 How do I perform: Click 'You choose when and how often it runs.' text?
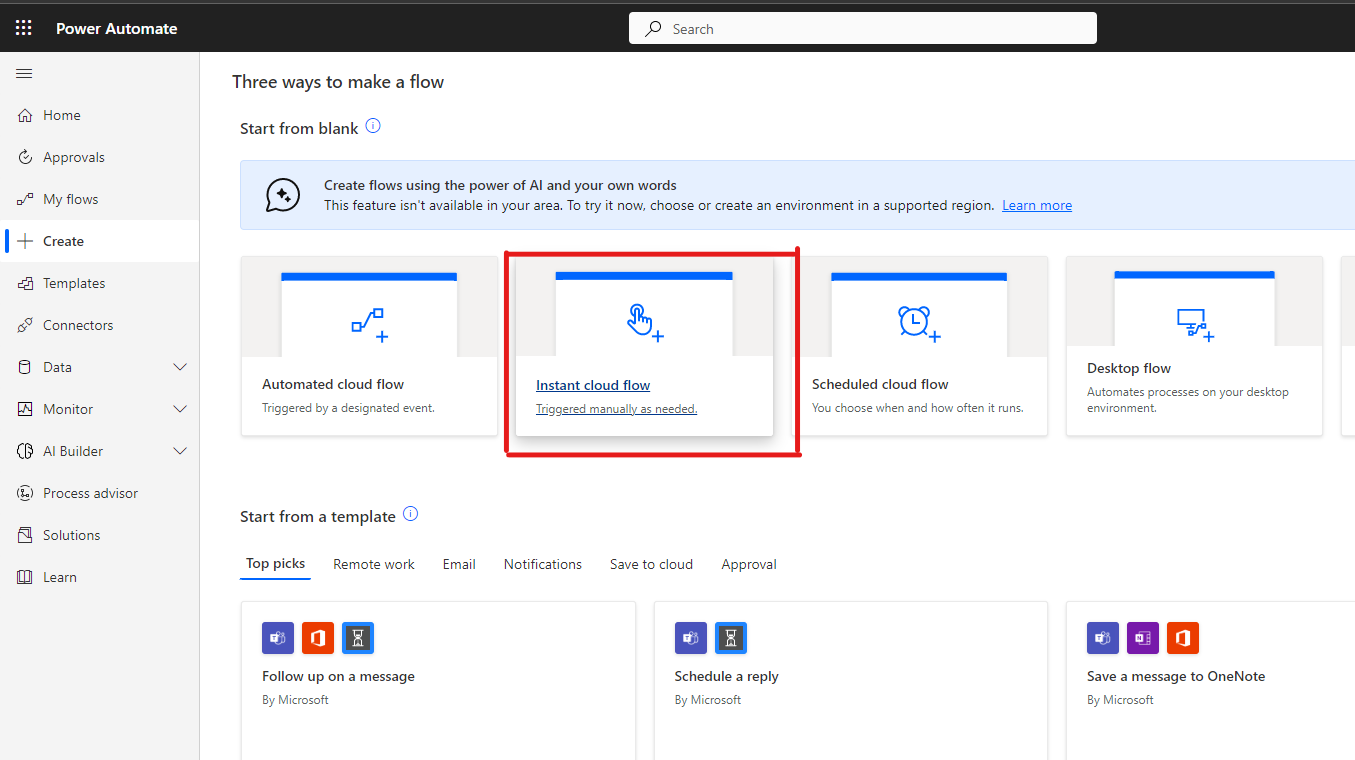click(918, 408)
